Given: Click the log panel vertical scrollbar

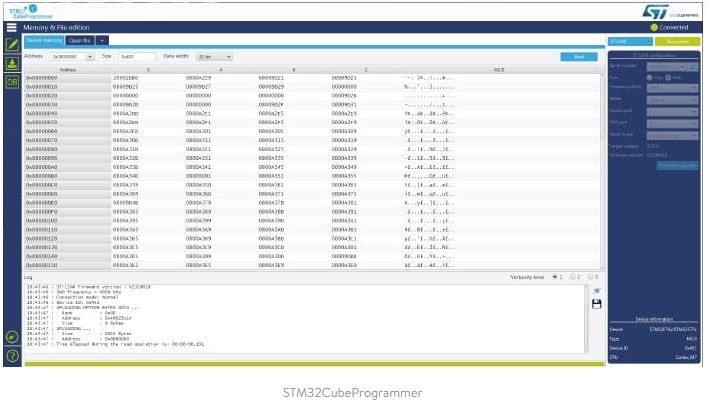Looking at the screenshot, I should point(587,318).
